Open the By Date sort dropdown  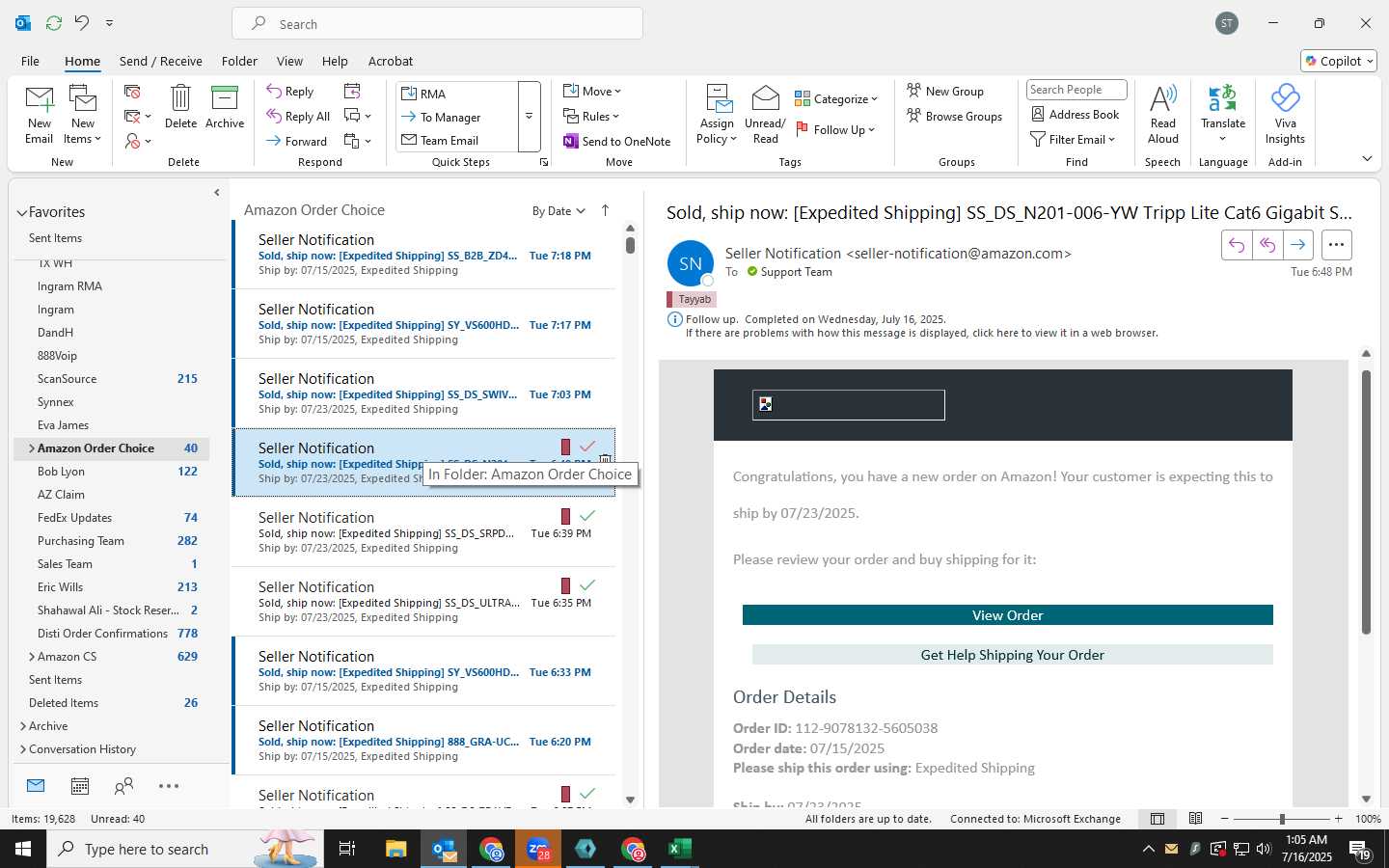point(558,211)
